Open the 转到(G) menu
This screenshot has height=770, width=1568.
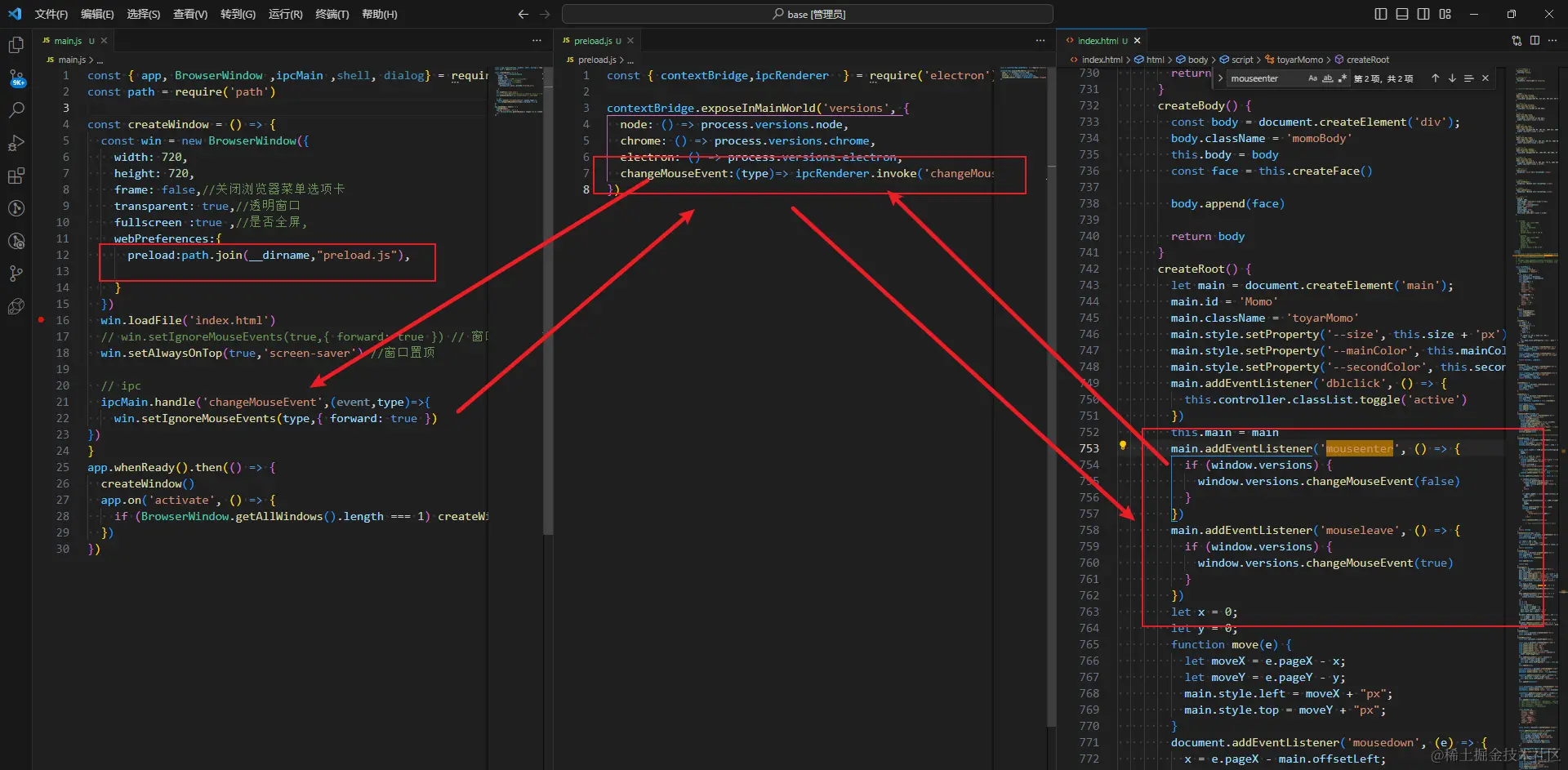[x=238, y=14]
